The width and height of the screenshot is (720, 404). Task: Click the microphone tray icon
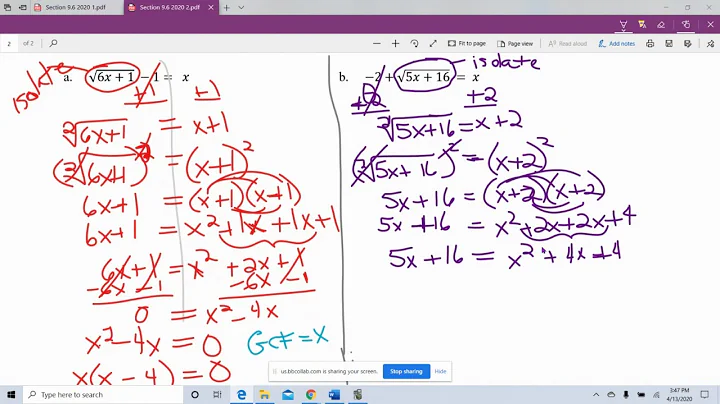626,395
